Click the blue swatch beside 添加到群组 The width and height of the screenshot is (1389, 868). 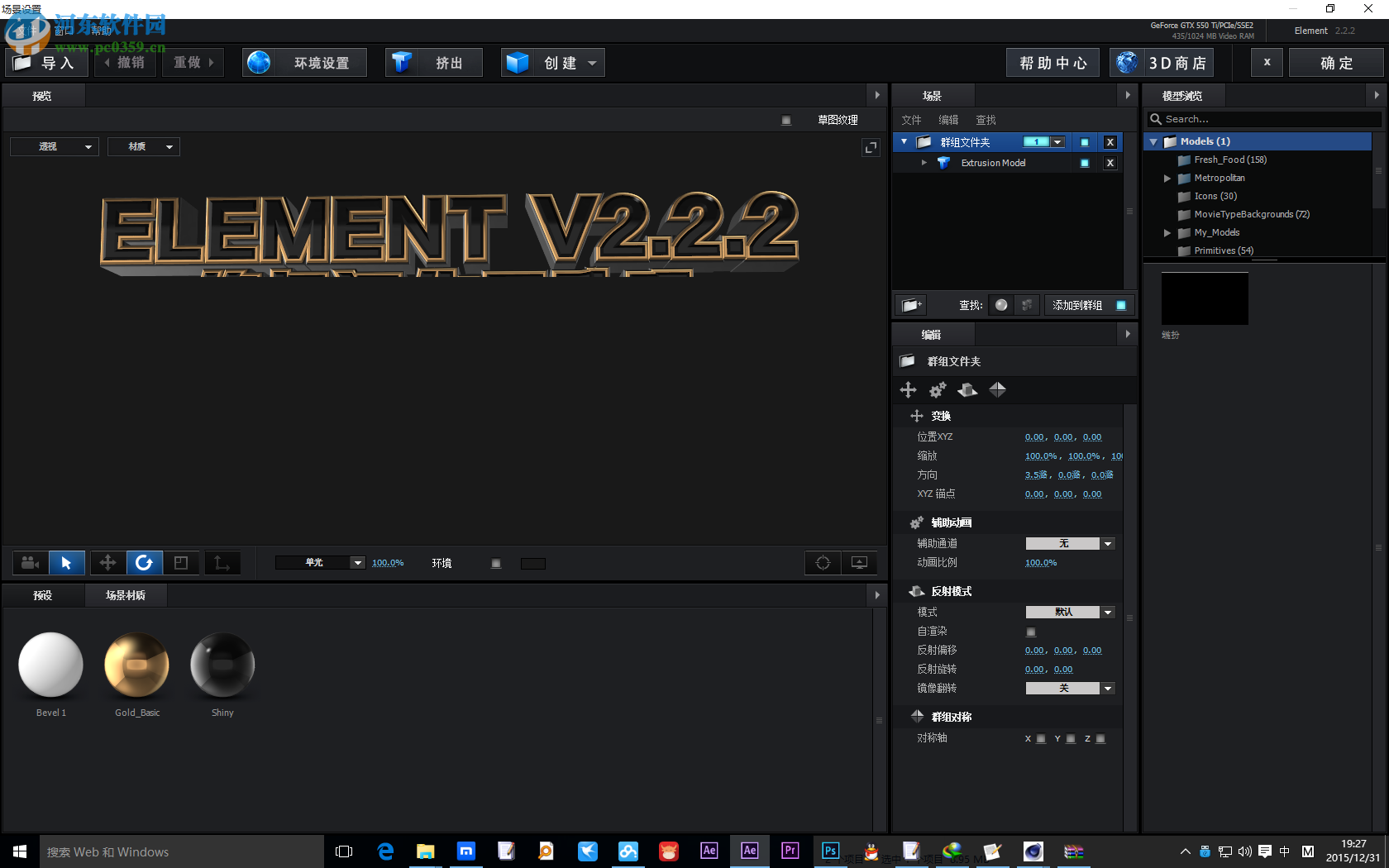pos(1121,305)
